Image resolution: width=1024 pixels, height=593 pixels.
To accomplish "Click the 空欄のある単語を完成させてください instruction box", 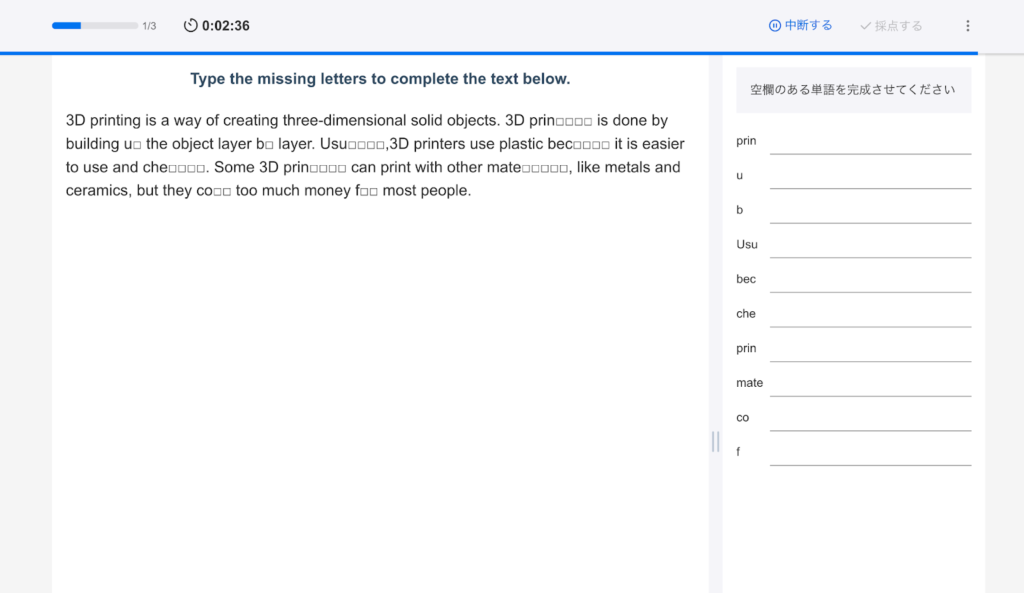I will [x=853, y=90].
